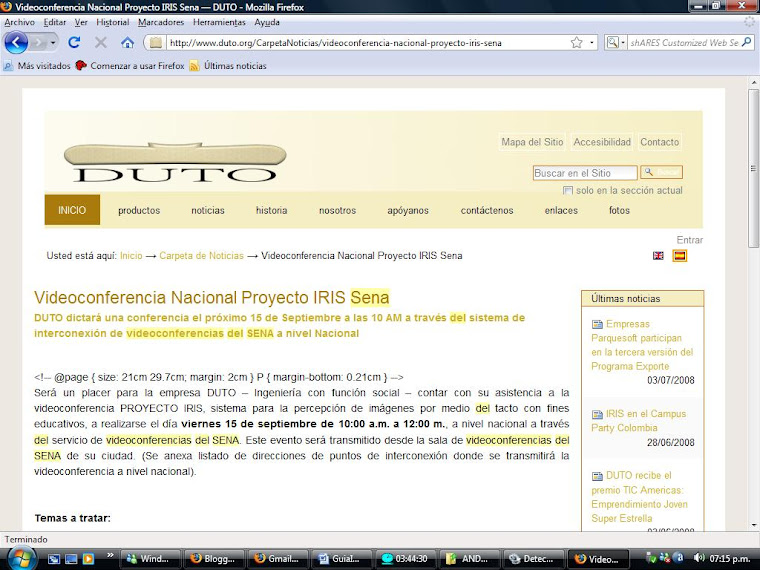Click the site identity icon in address bar
760x570 pixels.
156,43
